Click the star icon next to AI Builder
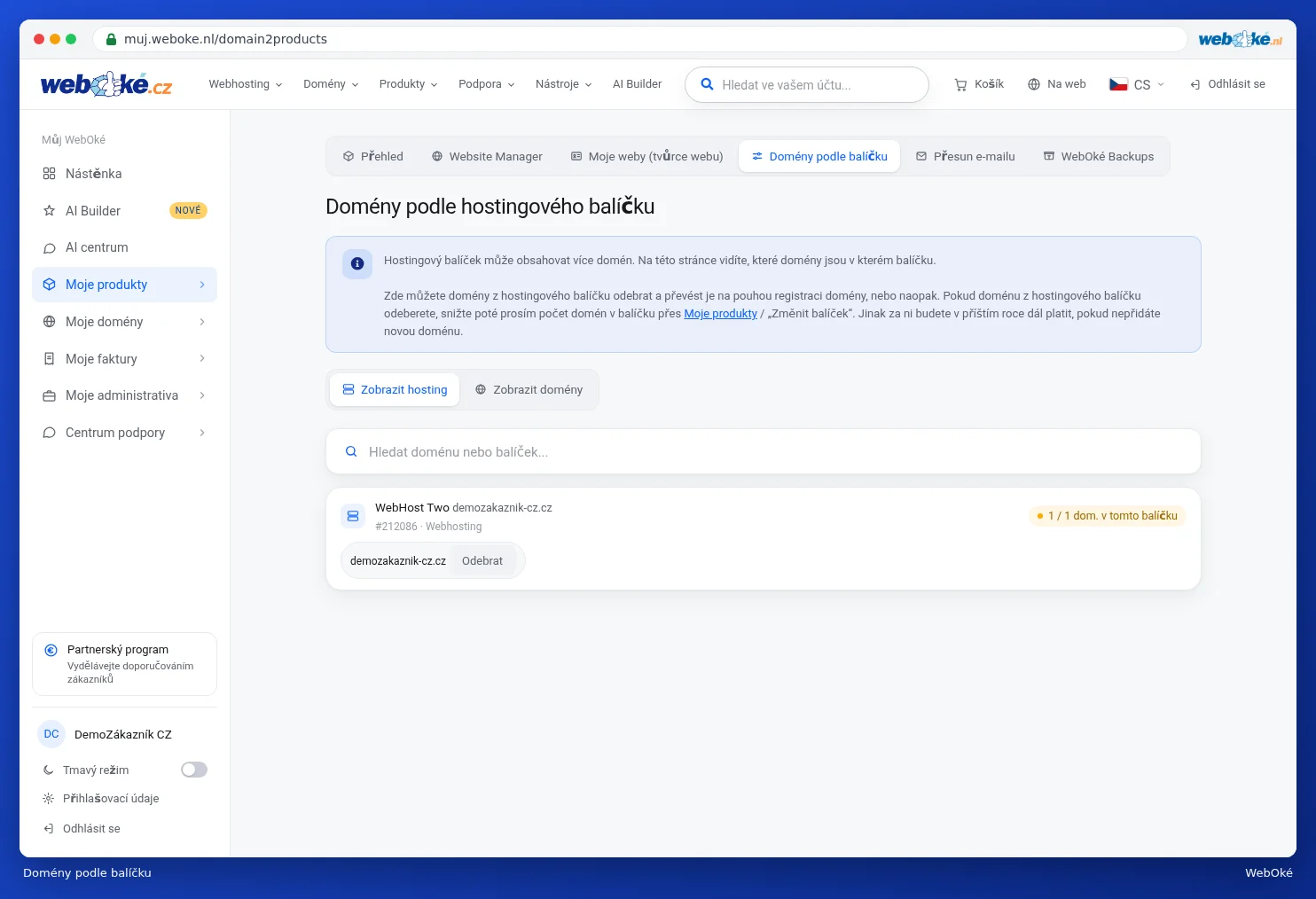The width and height of the screenshot is (1316, 899). (x=50, y=211)
